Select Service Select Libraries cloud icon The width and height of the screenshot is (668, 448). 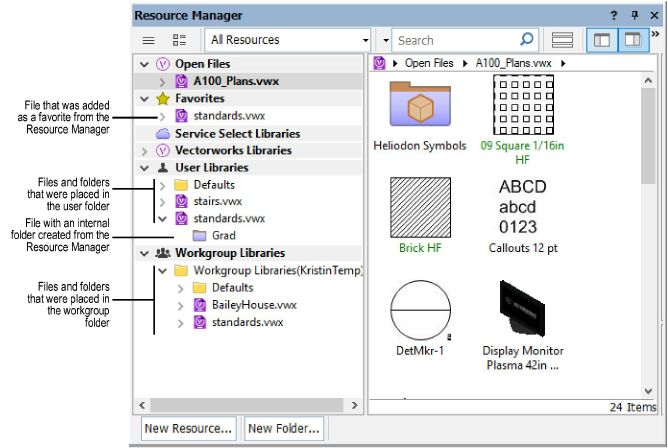(x=163, y=134)
